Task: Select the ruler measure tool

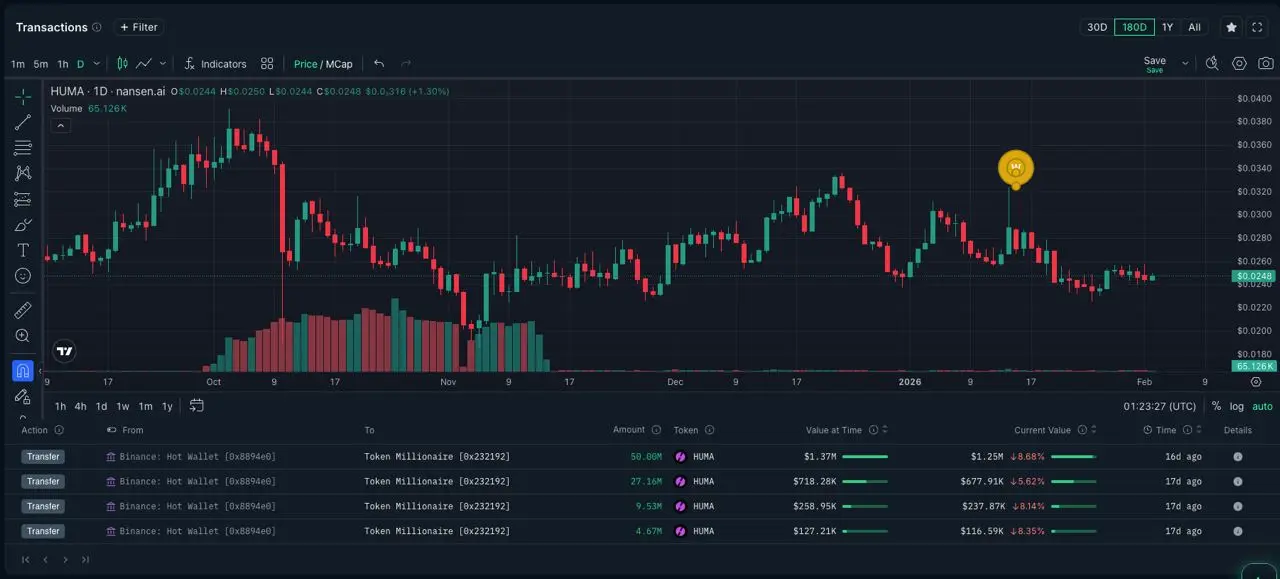Action: [x=23, y=310]
